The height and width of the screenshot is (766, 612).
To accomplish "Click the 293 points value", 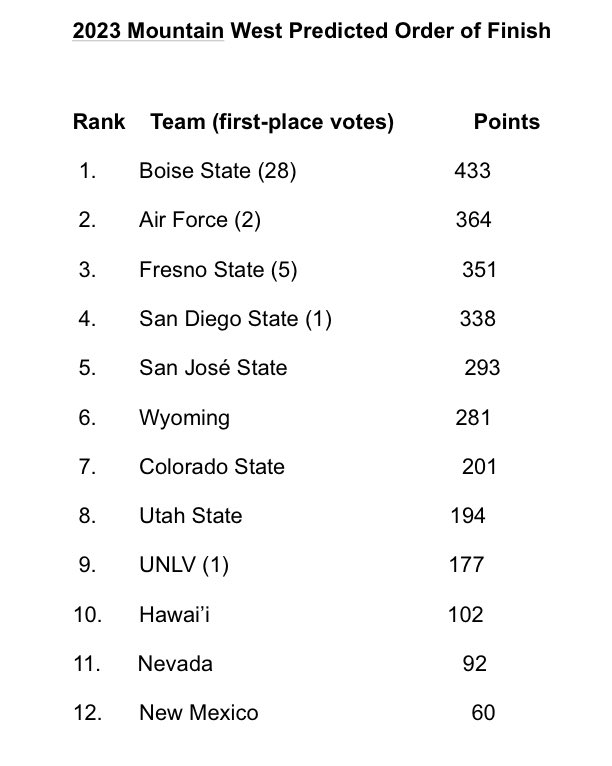I will tap(482, 368).
